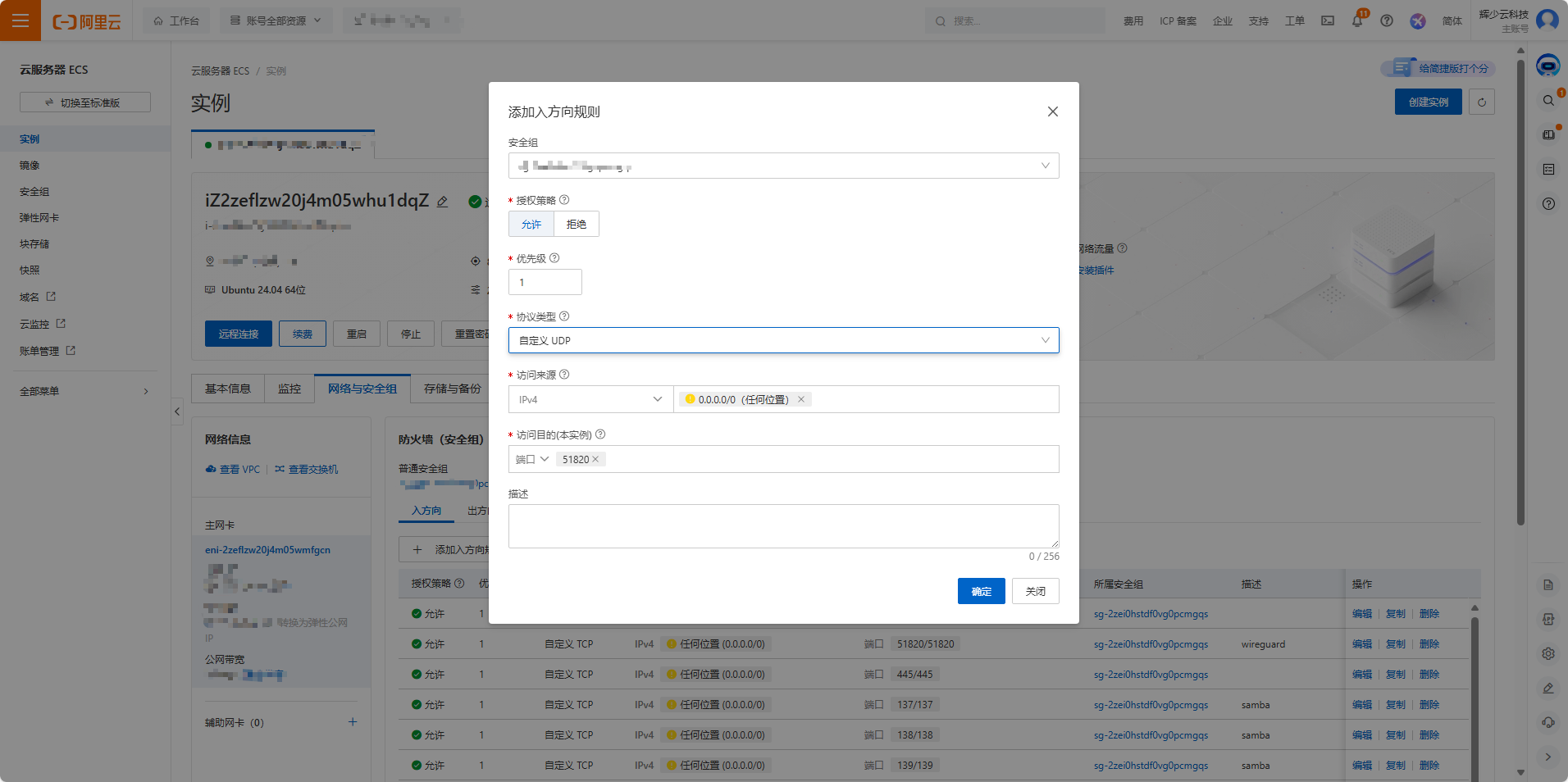
Task: Click the 关闭 button in dialog
Action: (x=1035, y=592)
